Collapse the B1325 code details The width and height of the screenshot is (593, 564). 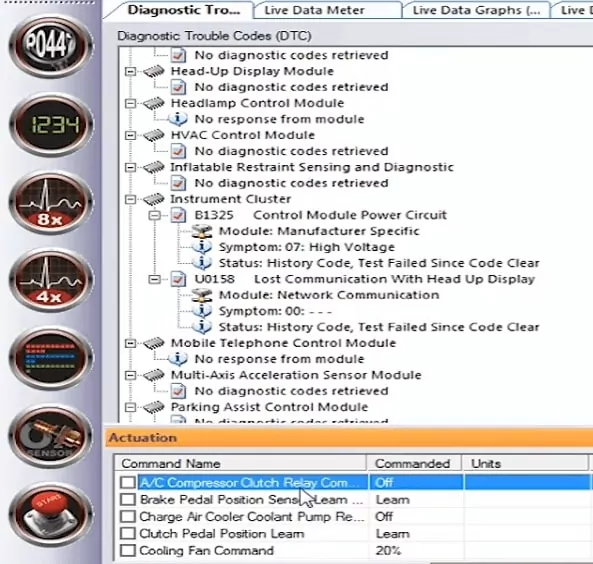click(x=155, y=215)
